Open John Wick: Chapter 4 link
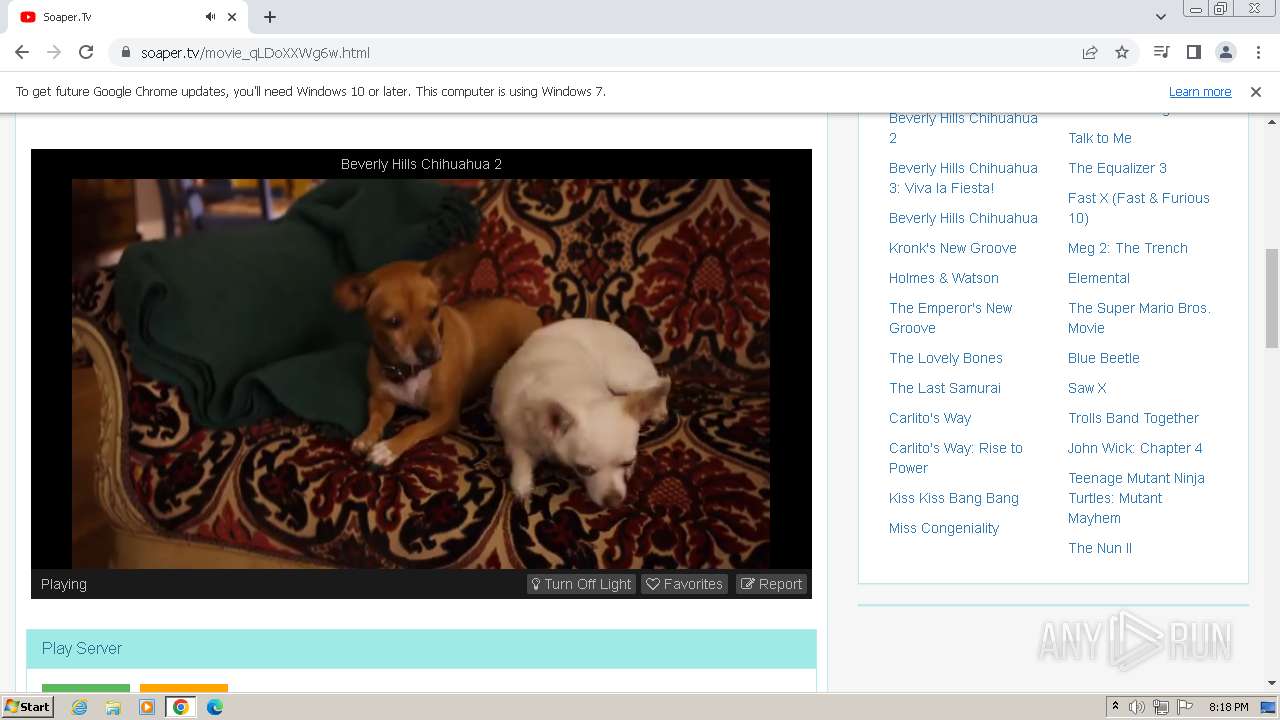1280x720 pixels. point(1135,448)
